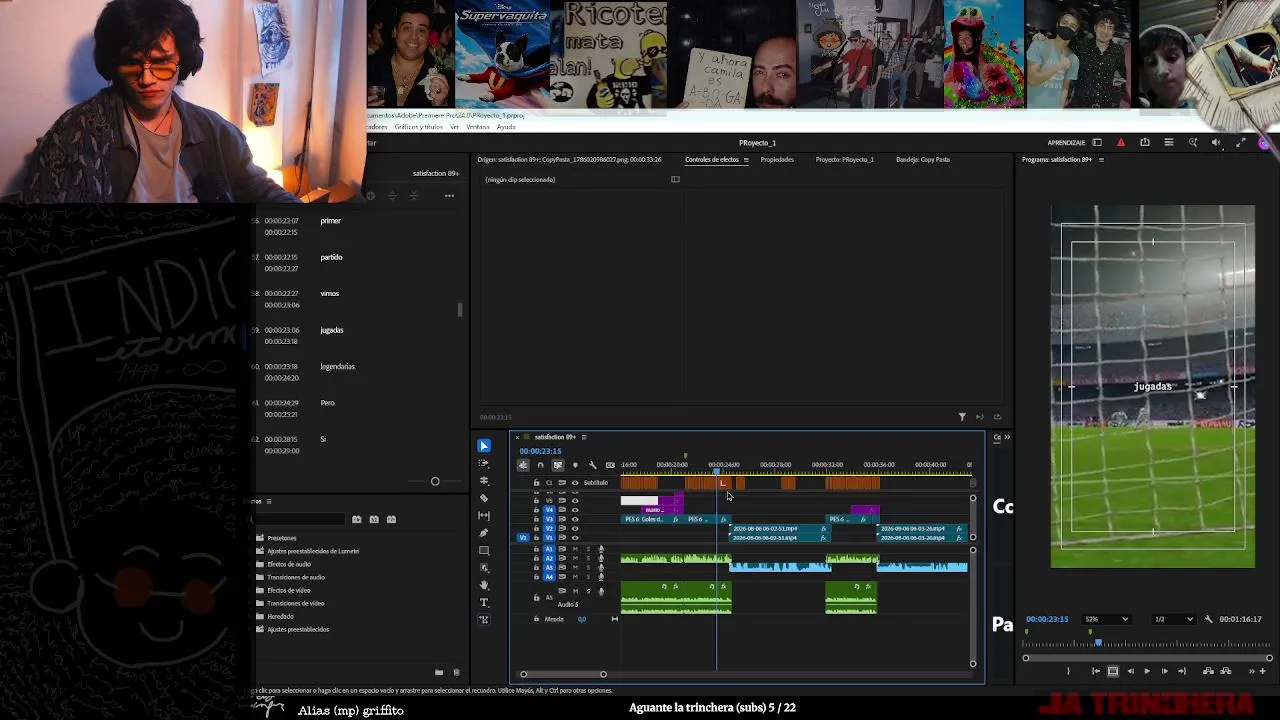The image size is (1280, 720).
Task: Add a marker in the timeline header
Action: (575, 465)
